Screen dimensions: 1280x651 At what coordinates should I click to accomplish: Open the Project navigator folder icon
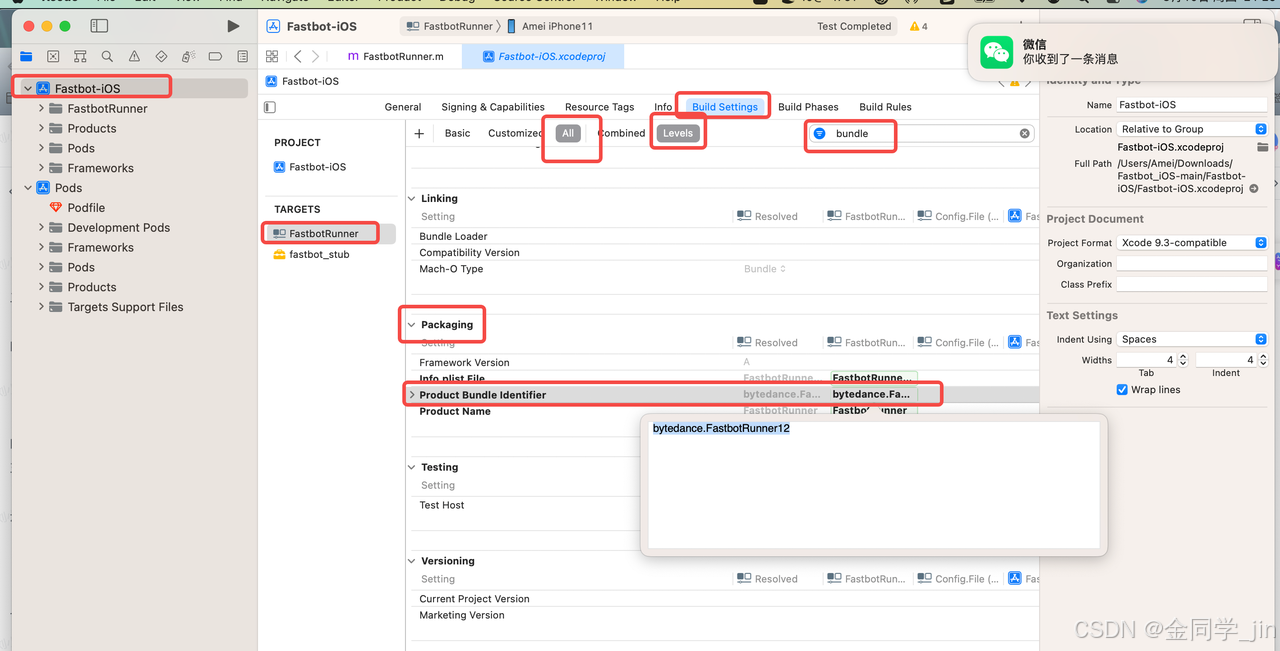(26, 57)
